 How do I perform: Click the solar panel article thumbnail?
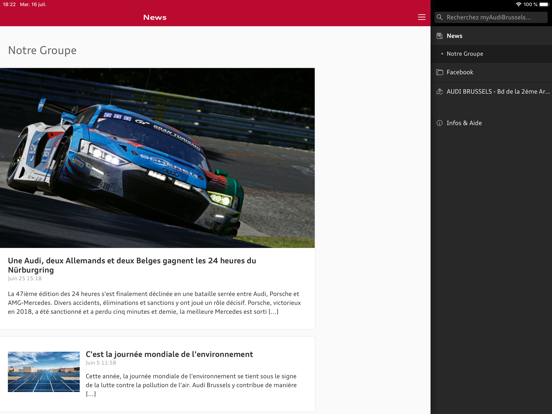coord(44,372)
